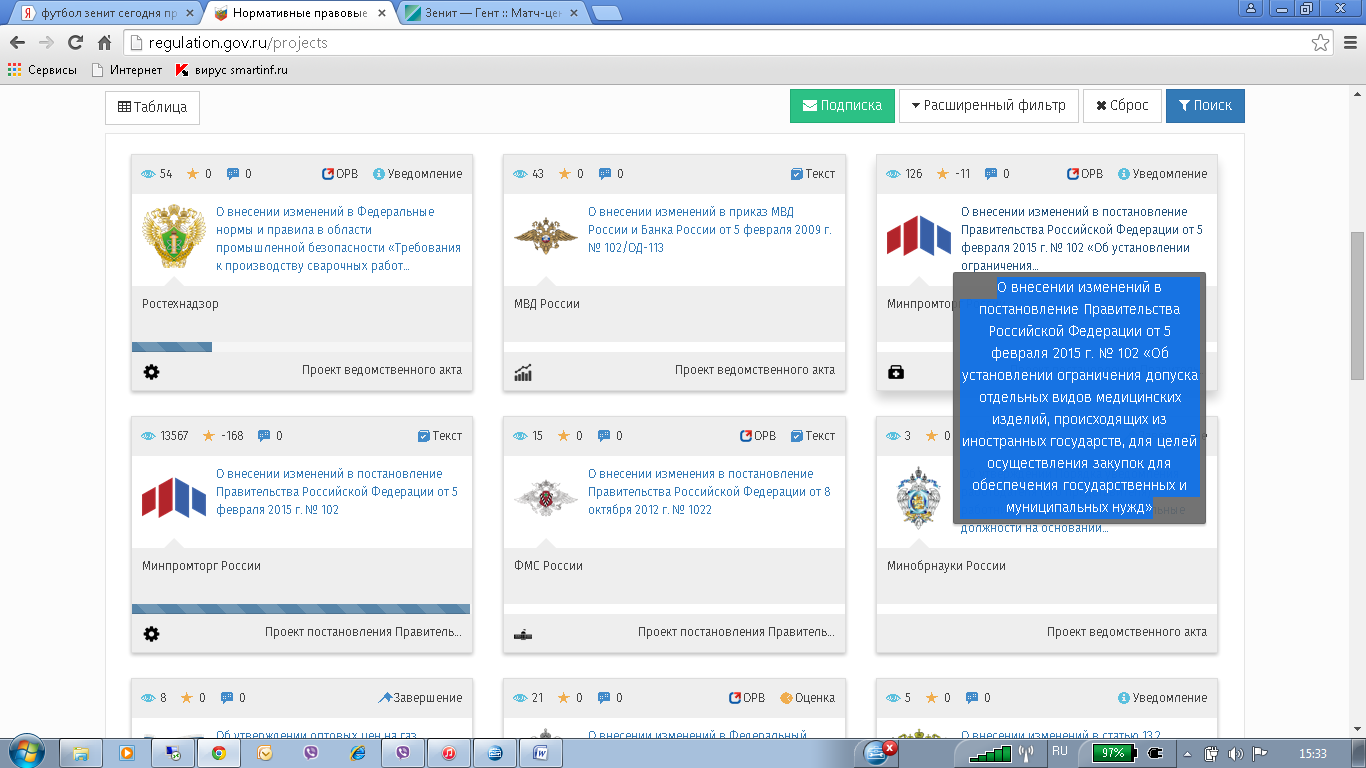Click the first-aid kit icon on the card with 126 views
This screenshot has width=1366, height=768.
[896, 372]
